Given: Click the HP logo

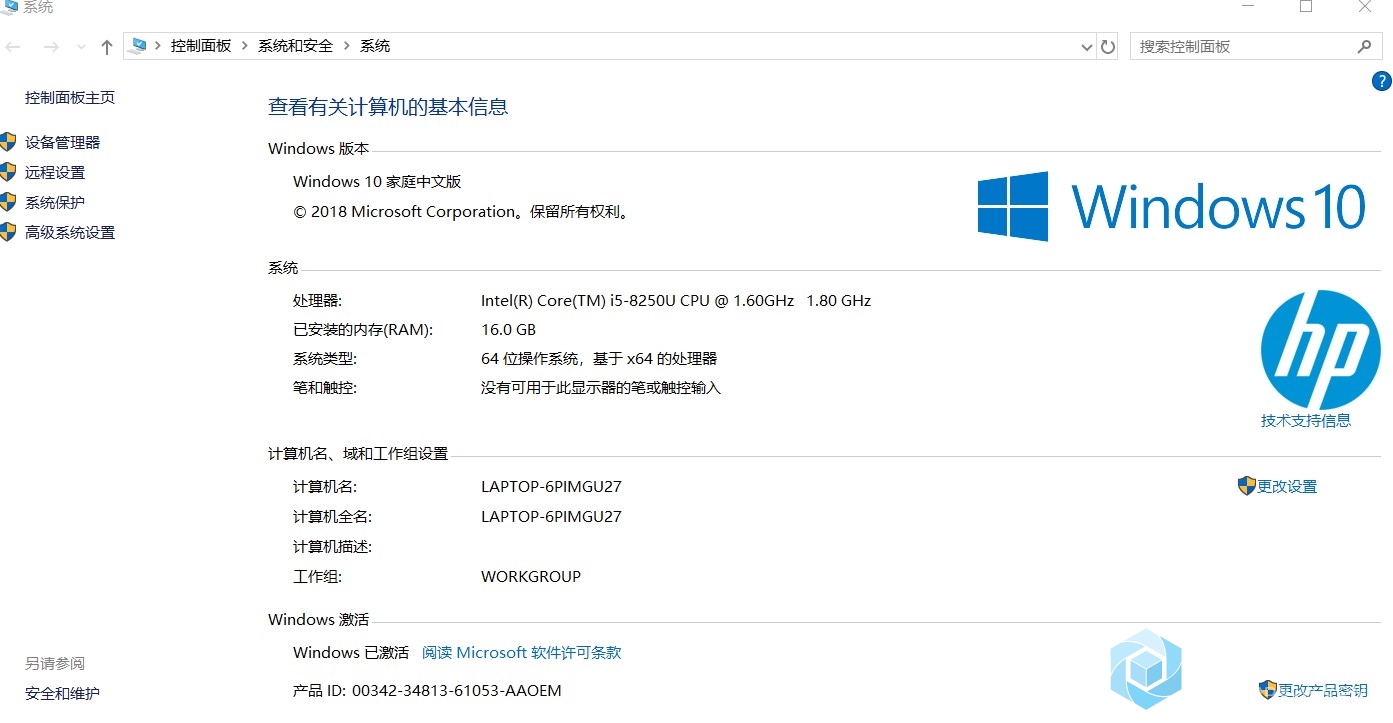Looking at the screenshot, I should pyautogui.click(x=1320, y=349).
